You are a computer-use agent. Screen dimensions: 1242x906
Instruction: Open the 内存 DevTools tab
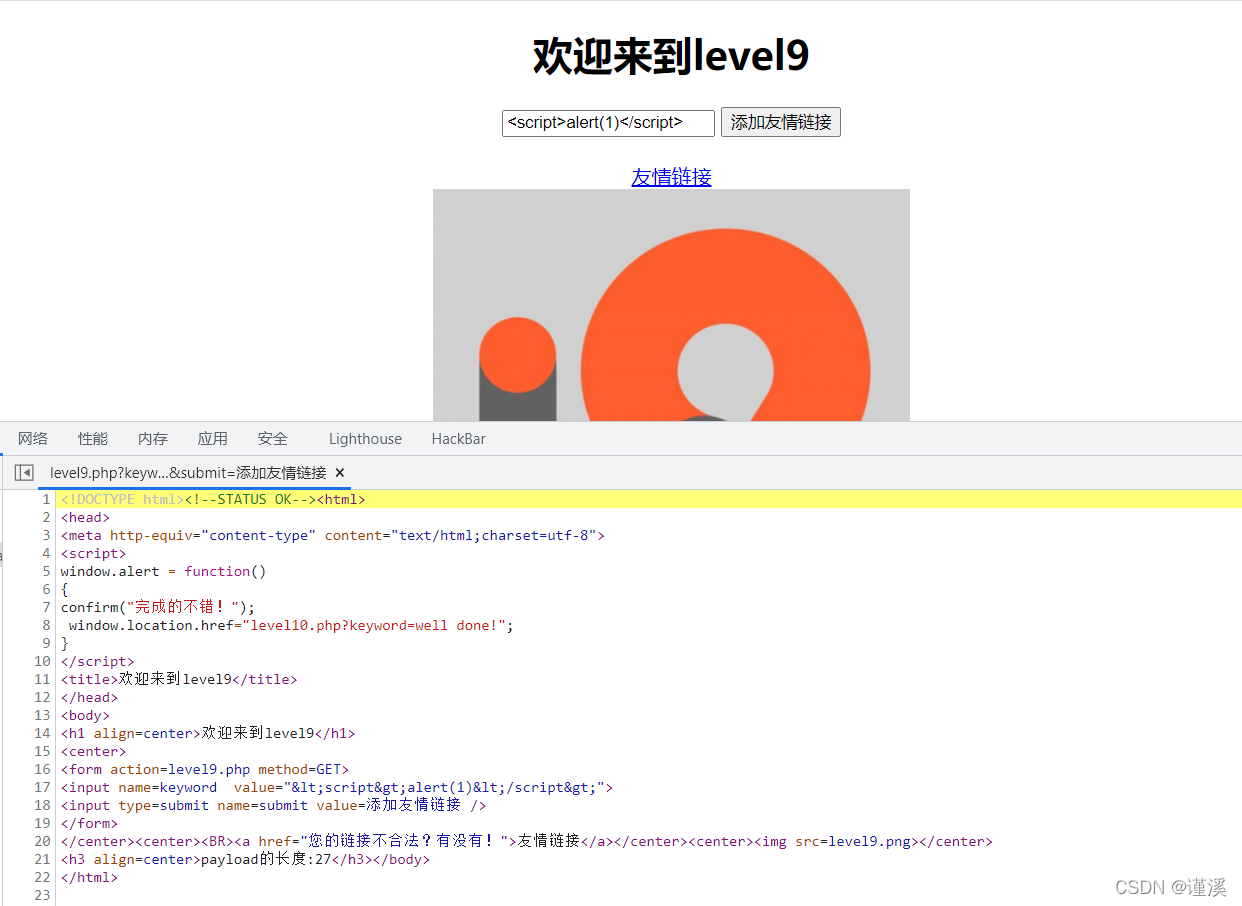[153, 439]
